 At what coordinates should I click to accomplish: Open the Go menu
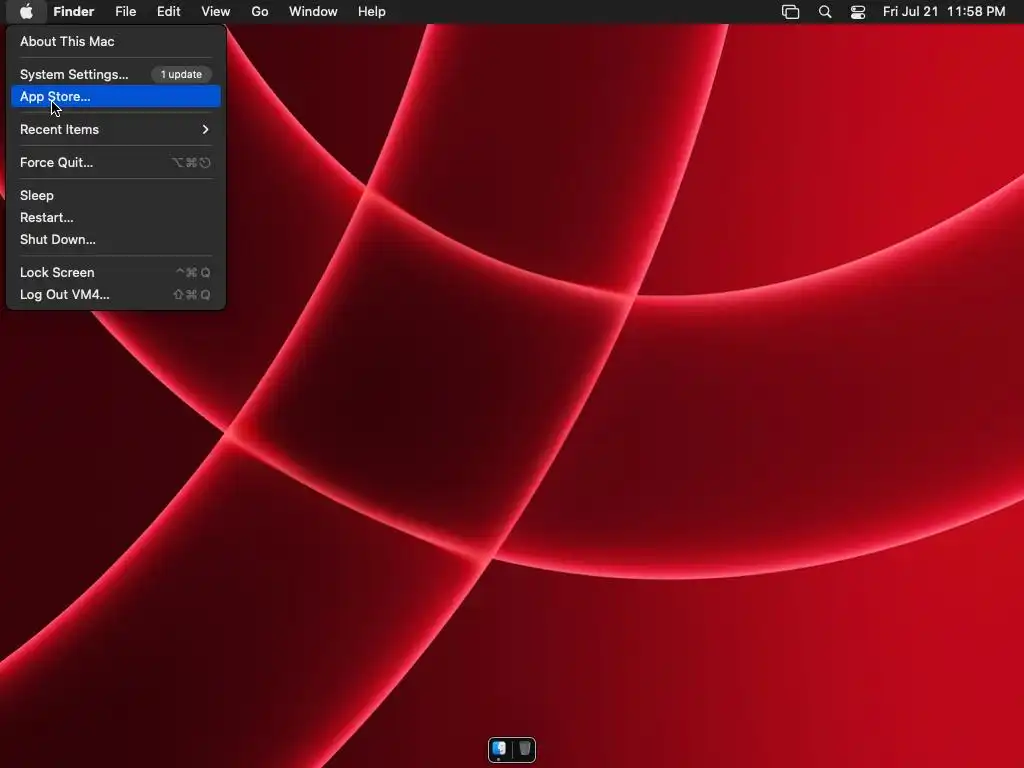tap(260, 12)
